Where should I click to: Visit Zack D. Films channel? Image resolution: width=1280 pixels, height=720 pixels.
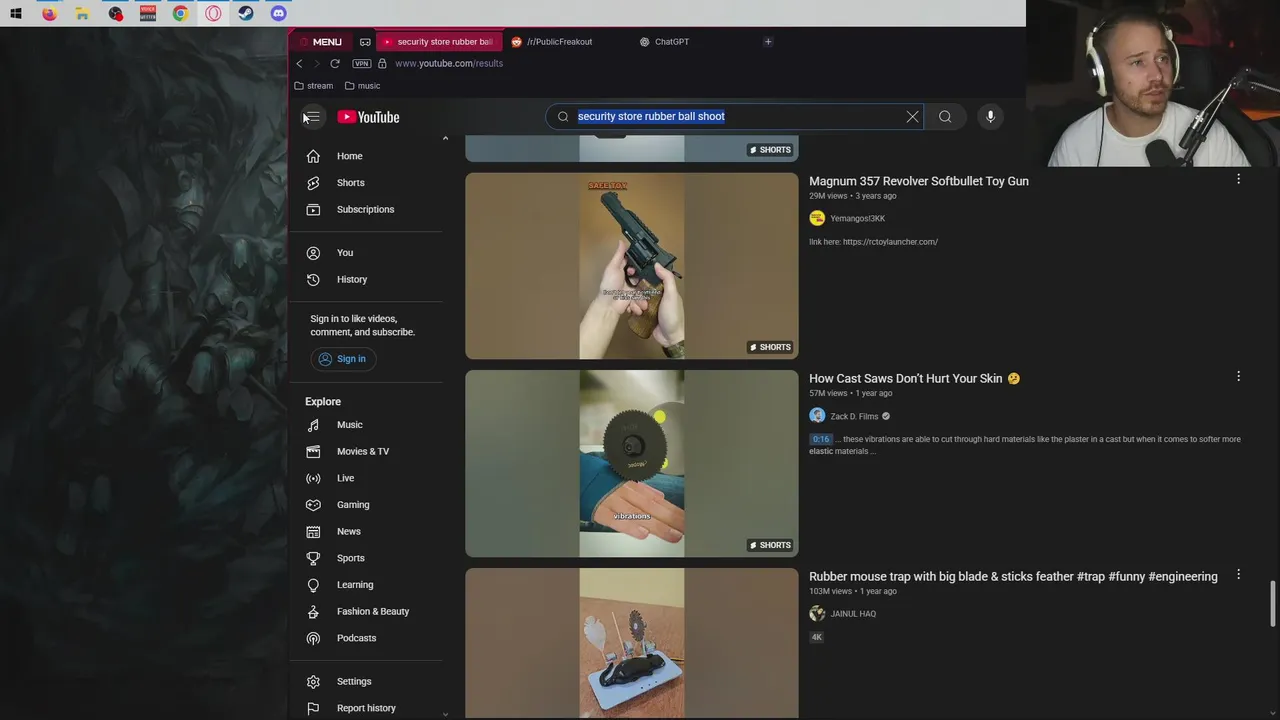point(854,416)
